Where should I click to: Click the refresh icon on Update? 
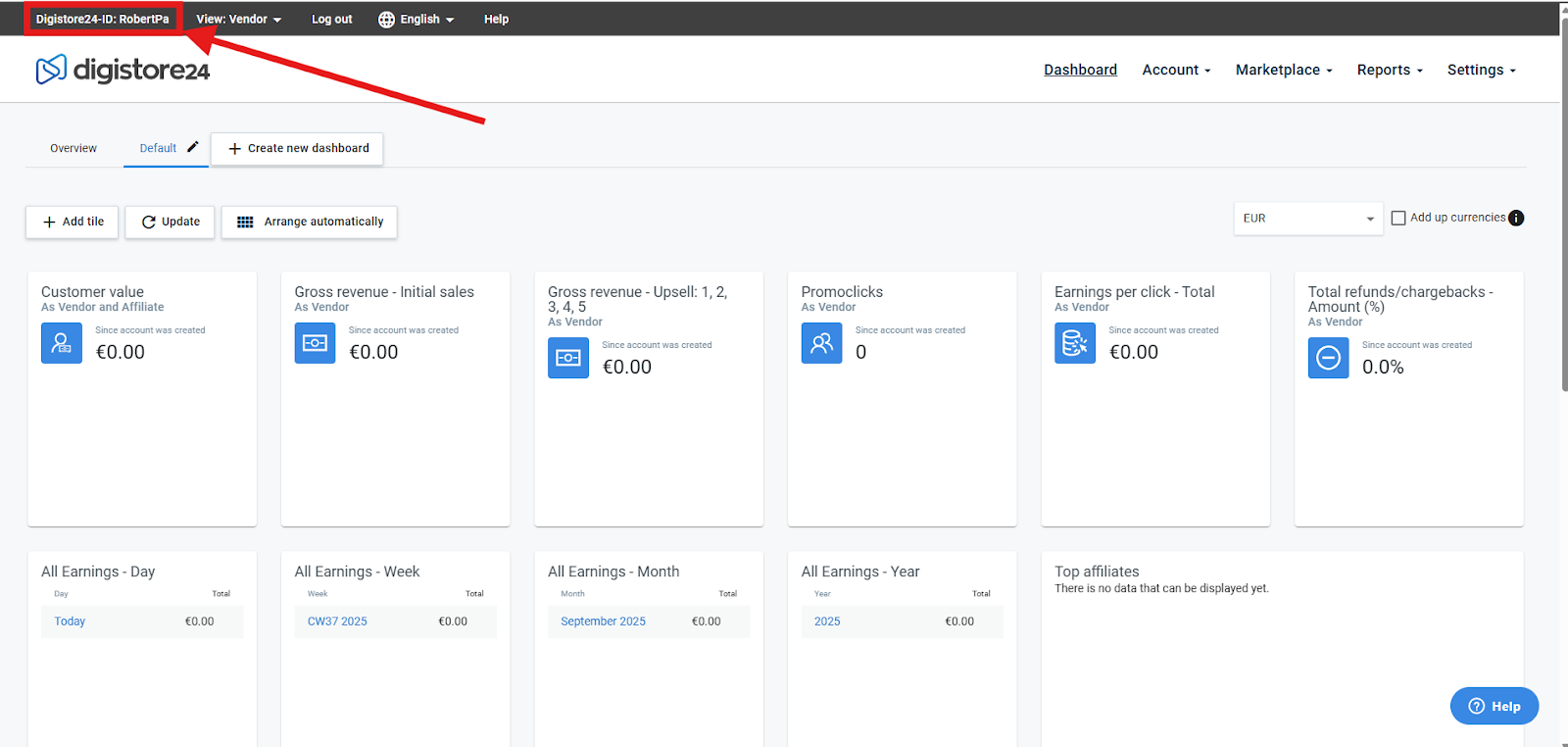(x=149, y=222)
